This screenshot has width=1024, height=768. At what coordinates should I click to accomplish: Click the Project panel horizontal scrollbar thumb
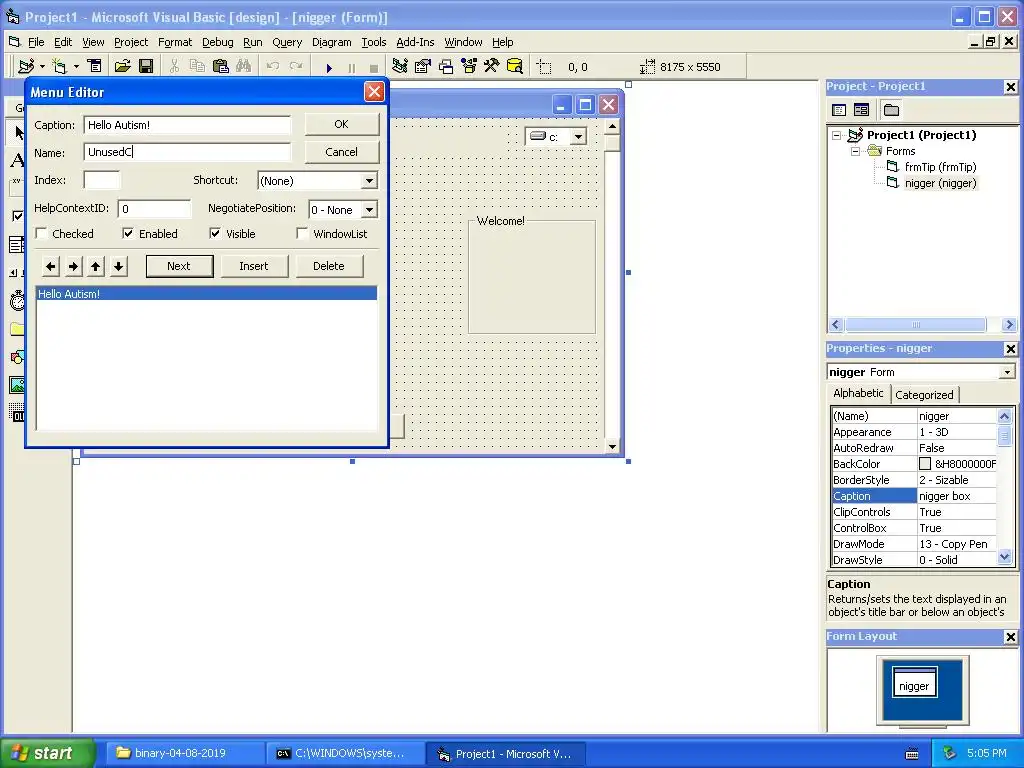pos(915,325)
